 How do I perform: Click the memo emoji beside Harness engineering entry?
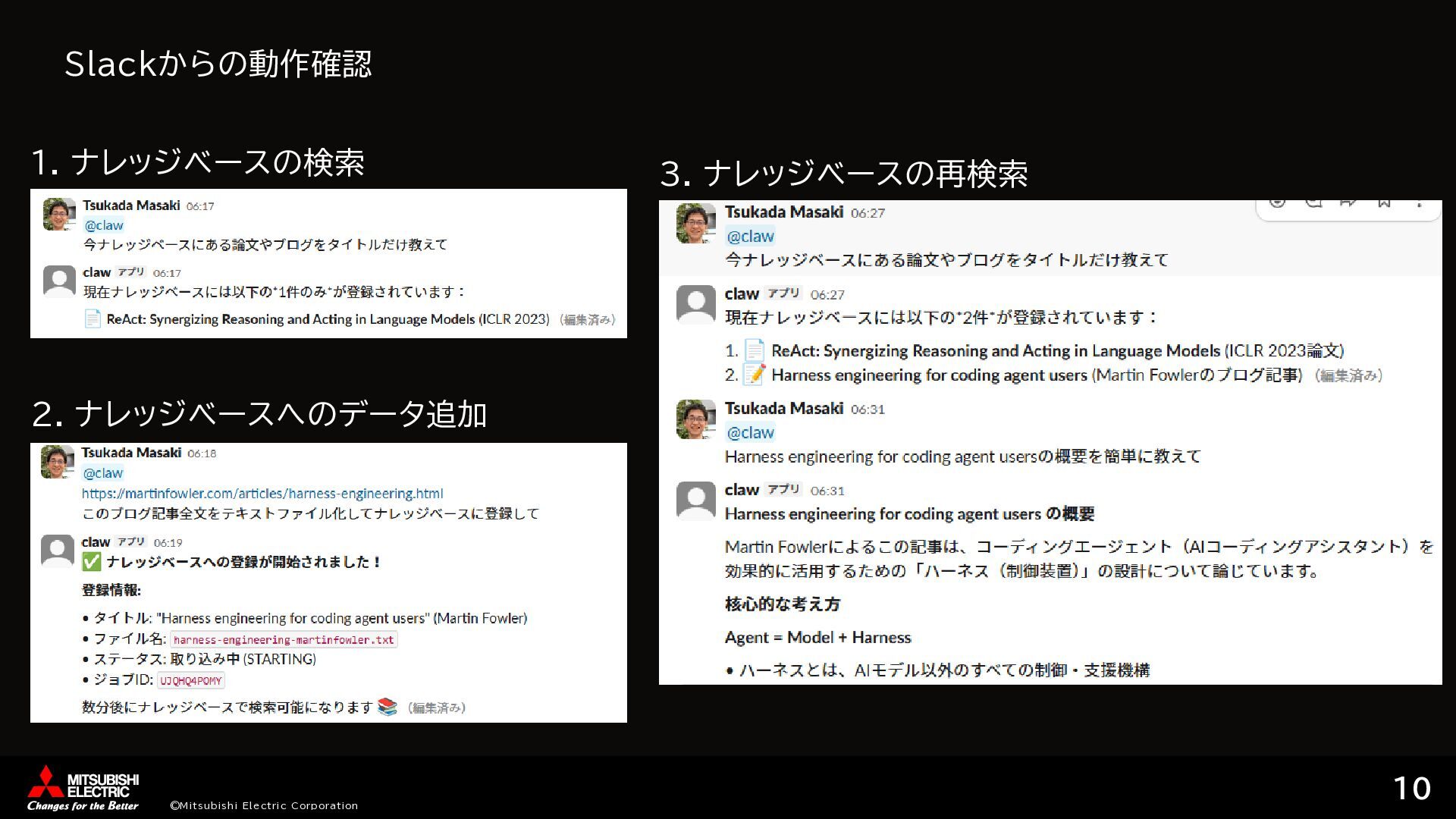pos(754,375)
